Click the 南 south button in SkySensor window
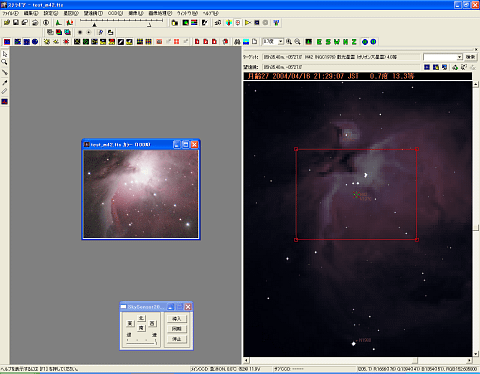Screen dimensions: 480x374 [141, 328]
